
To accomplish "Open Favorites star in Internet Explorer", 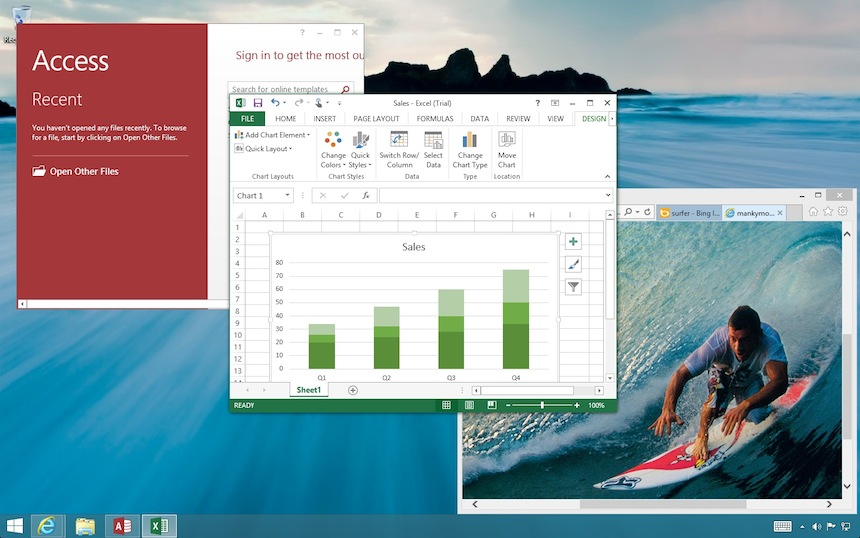I will click(x=828, y=212).
